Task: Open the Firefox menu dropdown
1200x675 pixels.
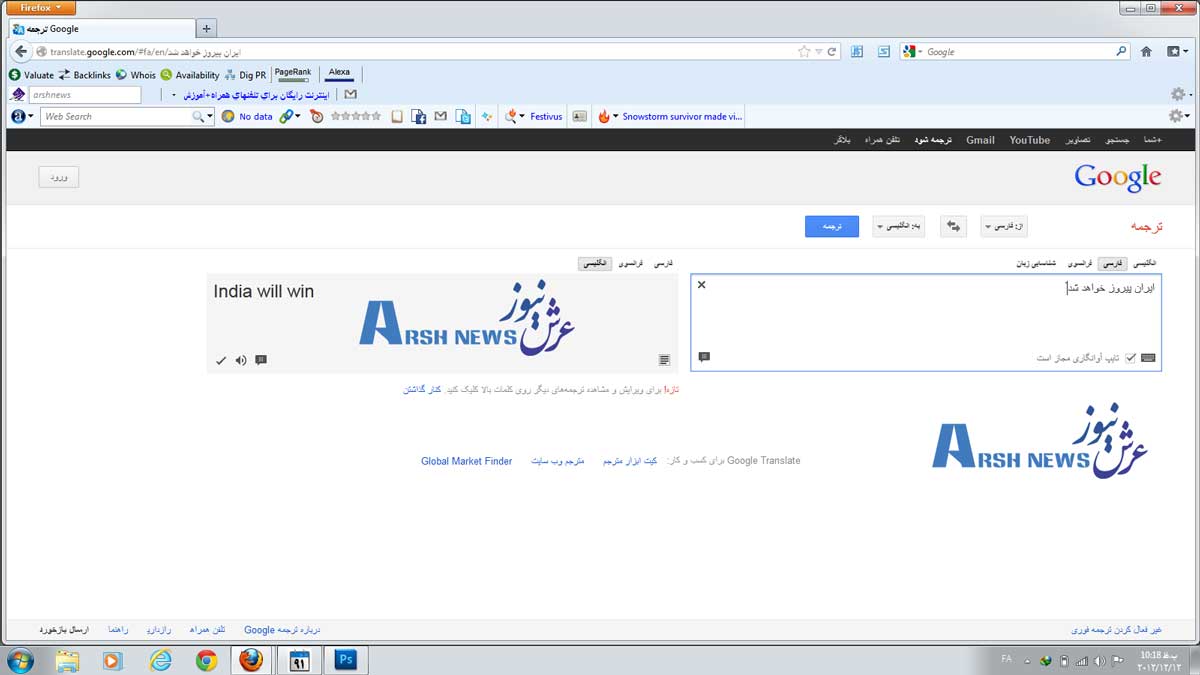Action: click(x=40, y=8)
